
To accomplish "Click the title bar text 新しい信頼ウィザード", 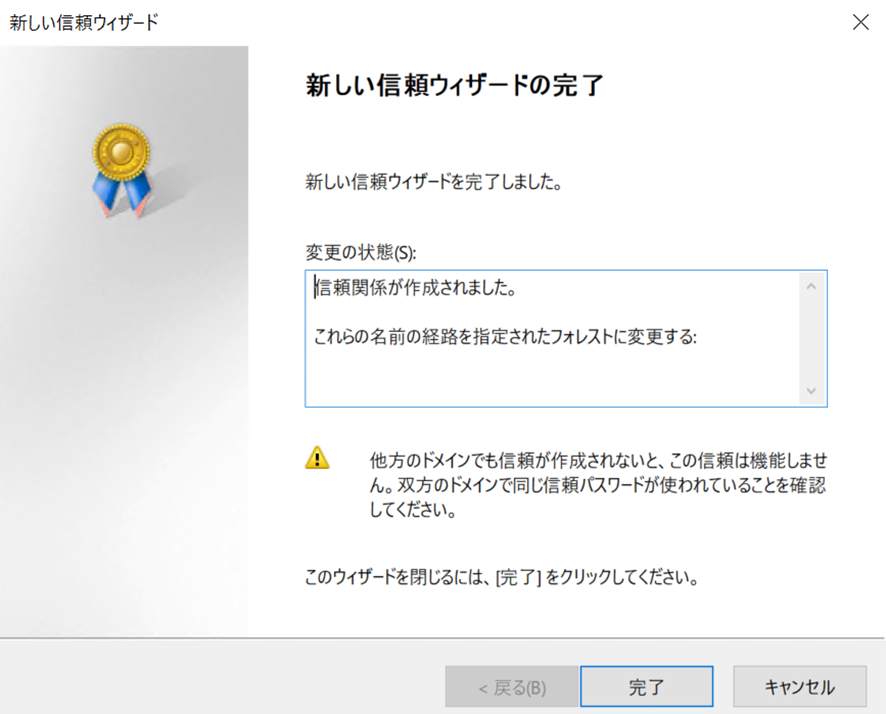I will (x=84, y=23).
